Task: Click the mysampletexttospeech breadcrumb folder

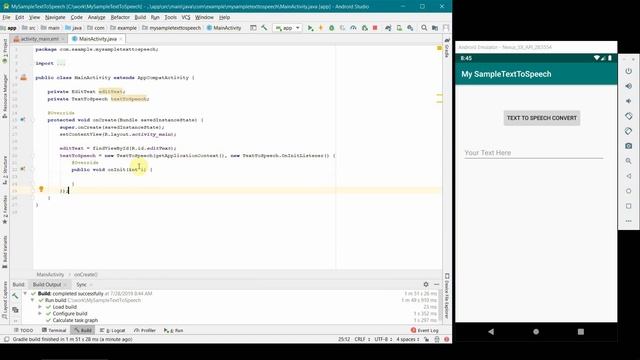Action: [x=172, y=28]
